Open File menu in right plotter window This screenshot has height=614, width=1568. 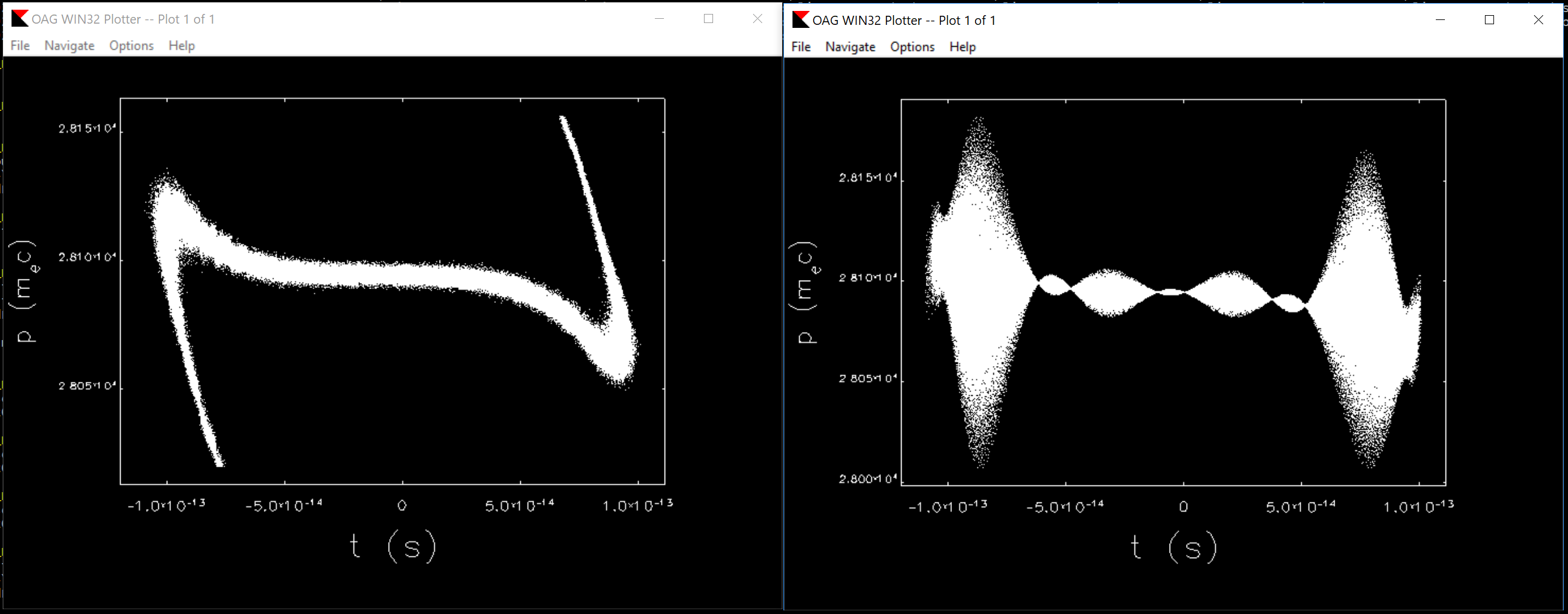(x=800, y=47)
